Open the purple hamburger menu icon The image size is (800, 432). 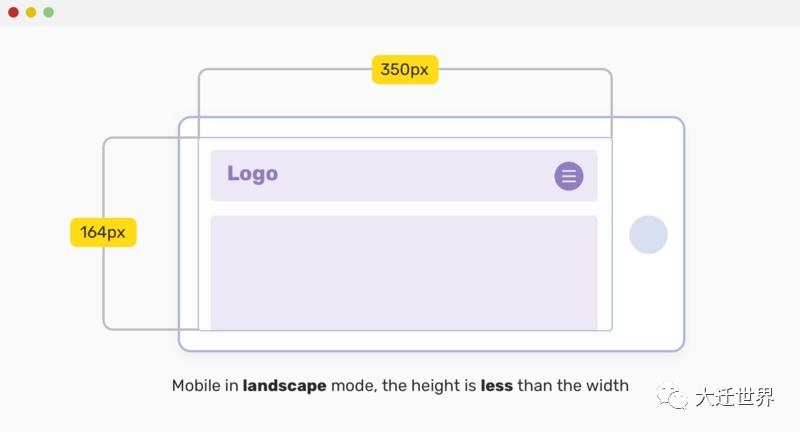[x=569, y=176]
